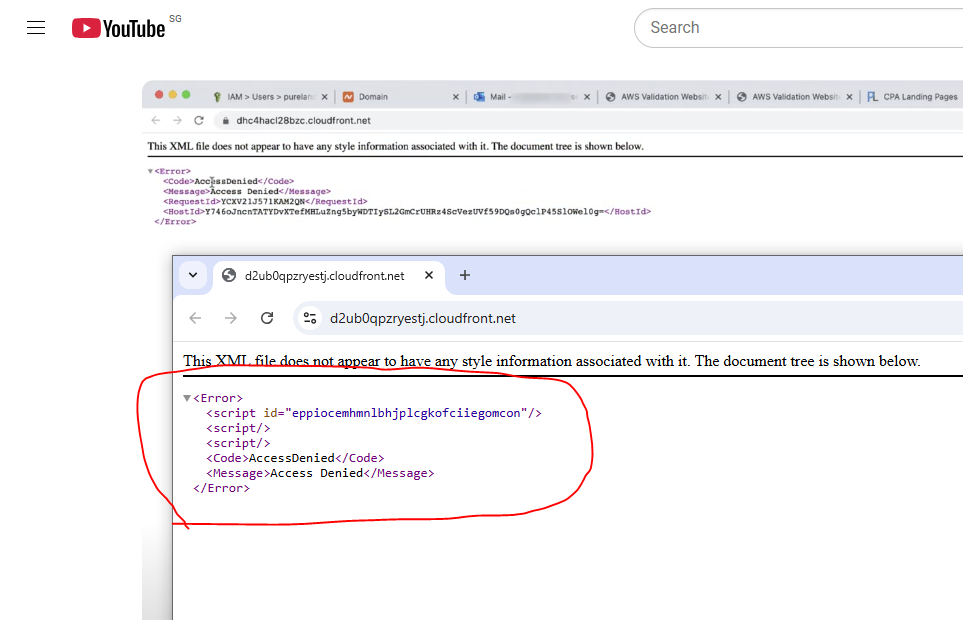Click back arrow in foreground Chrome window
This screenshot has width=963, height=620.
[x=195, y=318]
